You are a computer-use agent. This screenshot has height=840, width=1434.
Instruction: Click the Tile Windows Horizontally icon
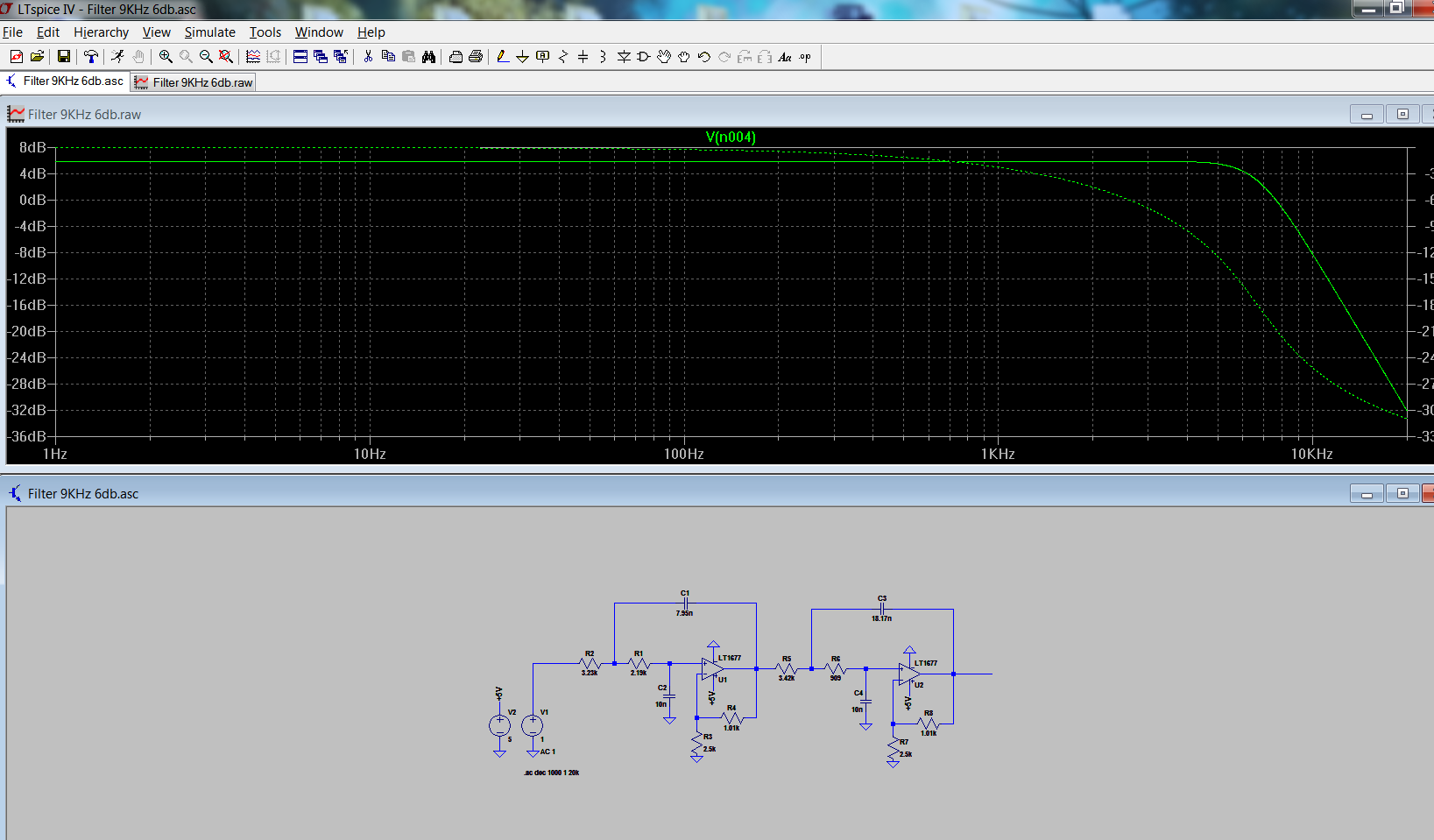coord(300,57)
